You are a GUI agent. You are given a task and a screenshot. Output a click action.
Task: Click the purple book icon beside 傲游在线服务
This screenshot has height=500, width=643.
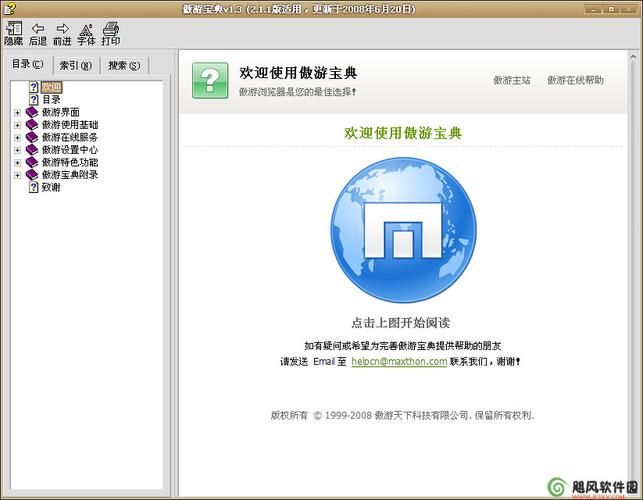click(x=32, y=137)
